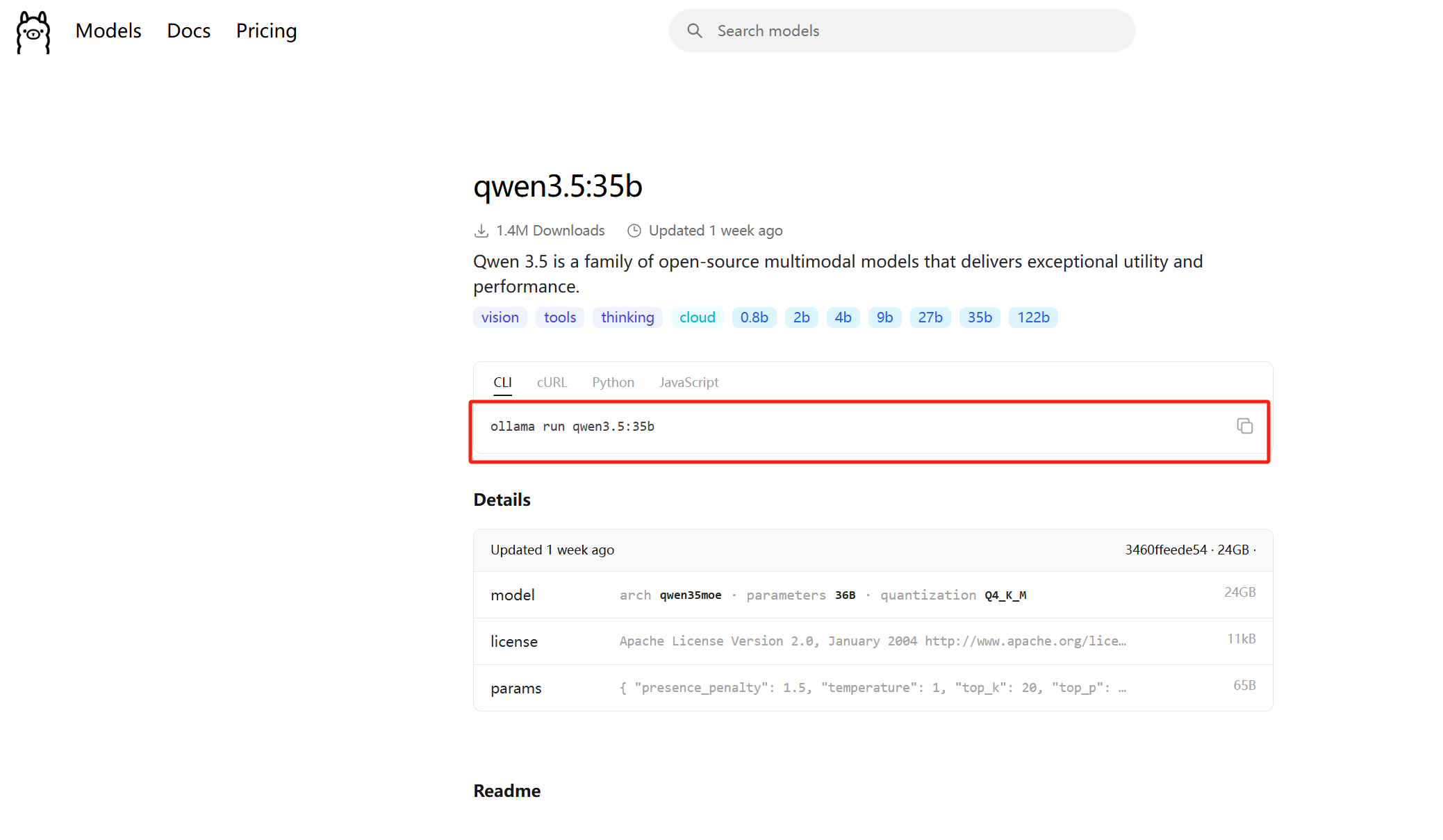Select the 122b model size tag
1443x840 pixels.
pyautogui.click(x=1032, y=318)
